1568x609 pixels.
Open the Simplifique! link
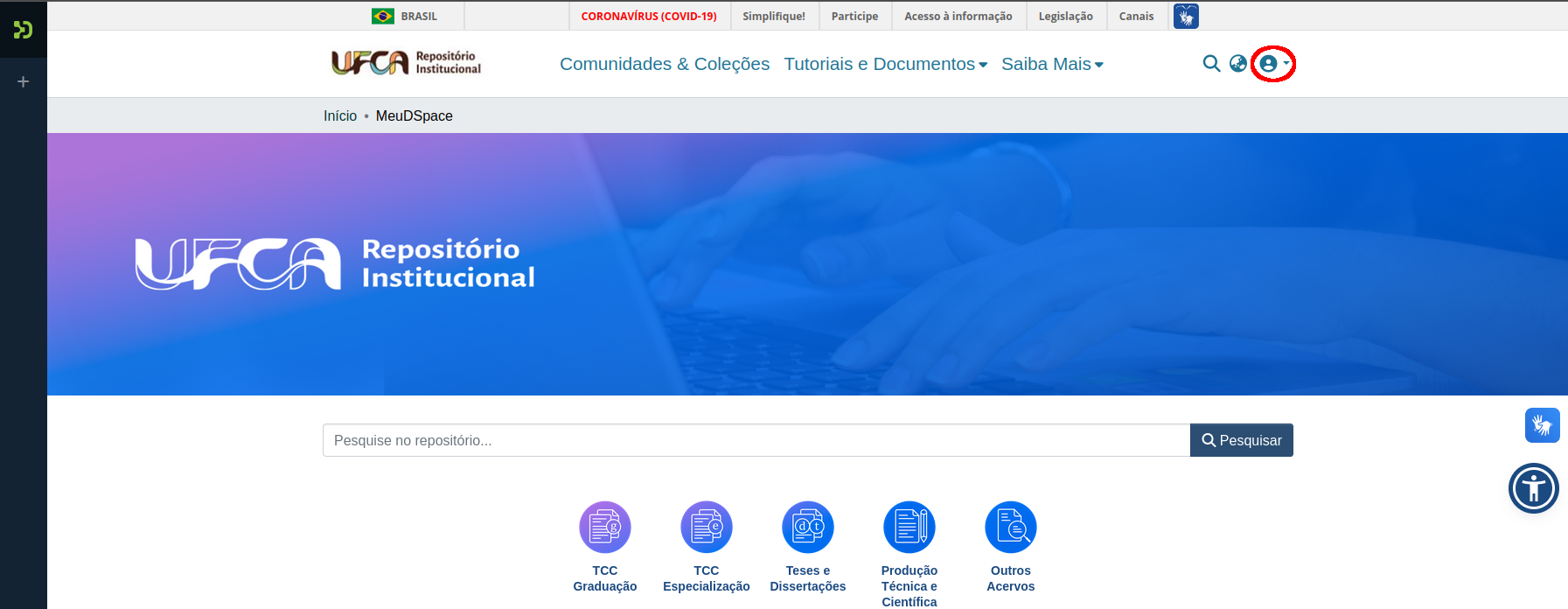pyautogui.click(x=774, y=16)
